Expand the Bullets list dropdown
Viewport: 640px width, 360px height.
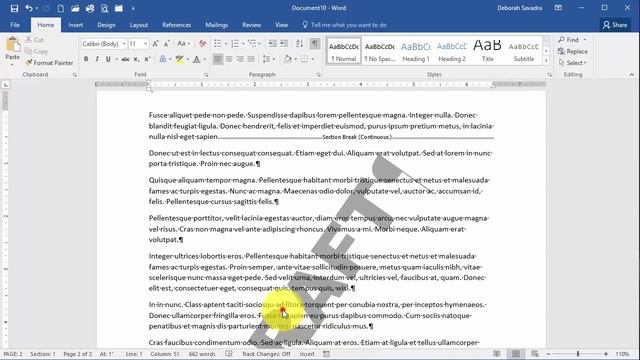[x=226, y=44]
